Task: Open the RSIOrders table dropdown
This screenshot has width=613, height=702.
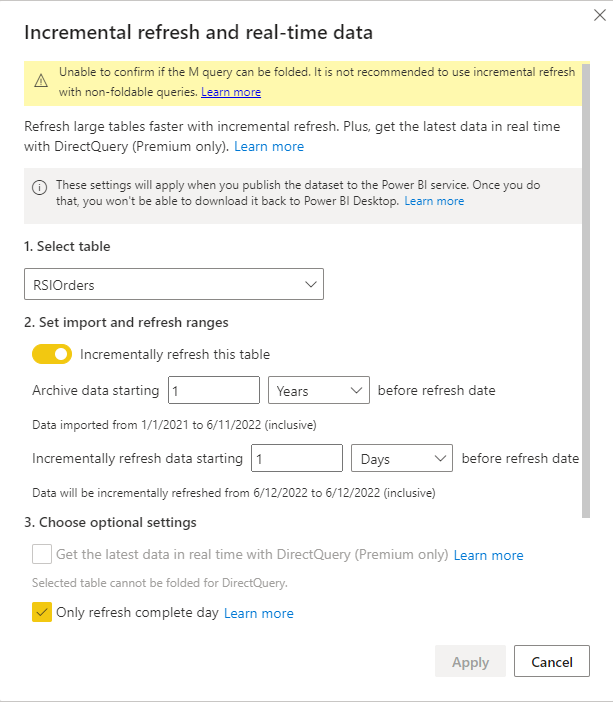Action: click(x=174, y=284)
